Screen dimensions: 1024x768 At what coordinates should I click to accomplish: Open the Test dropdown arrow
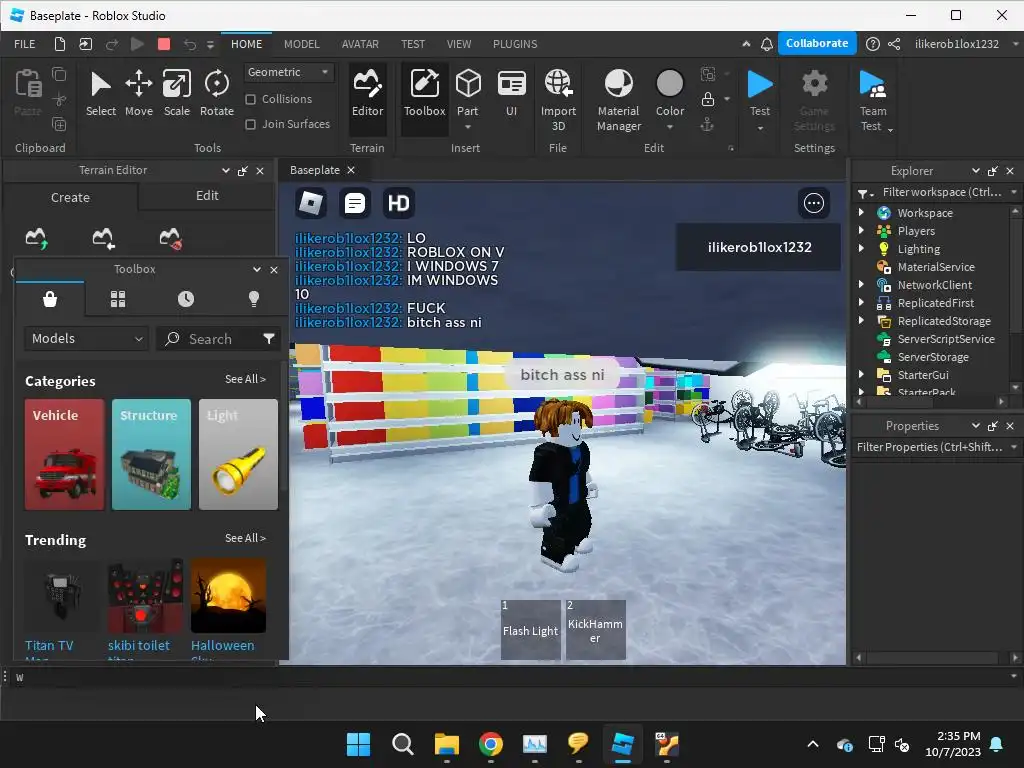pyautogui.click(x=760, y=128)
